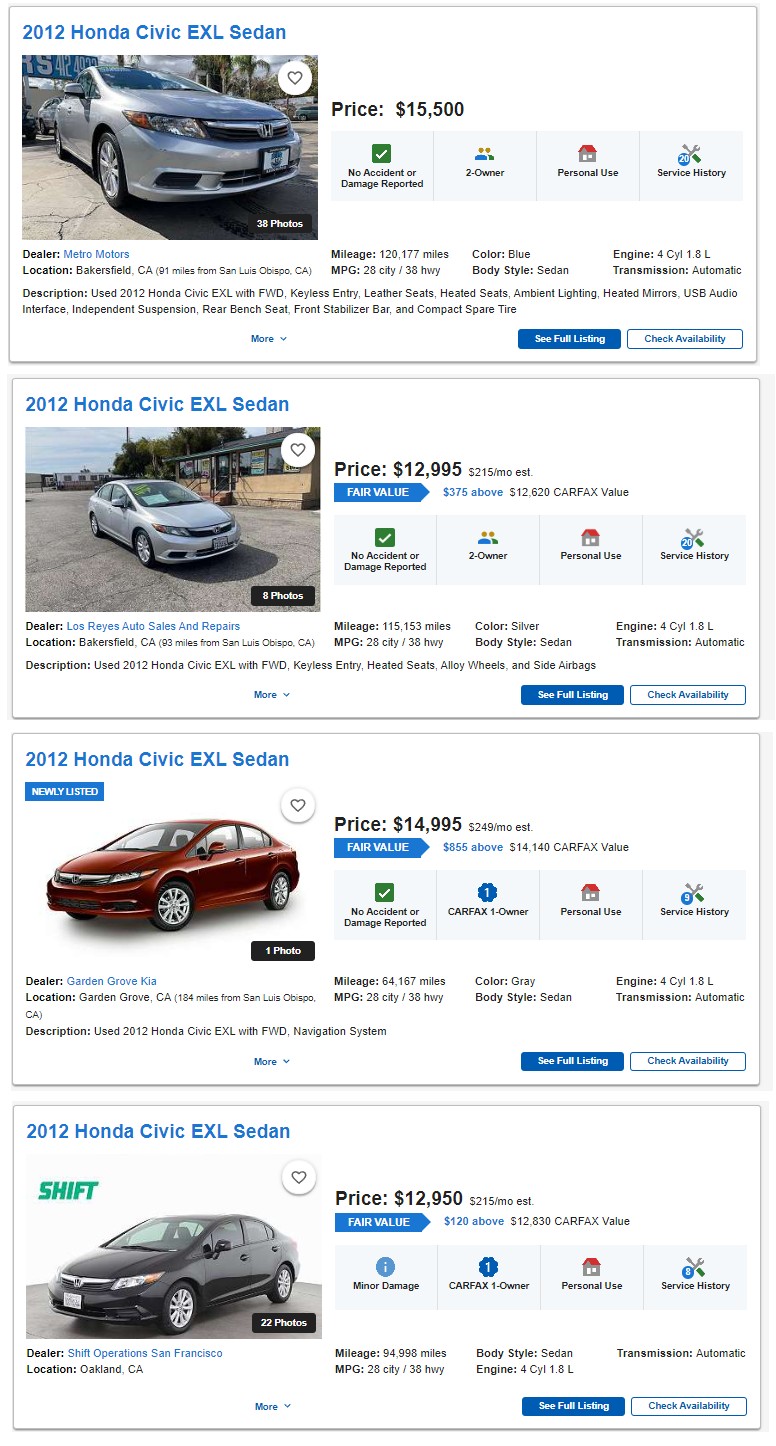Save the Garden Grove Kia listing with heart
This screenshot has width=776, height=1446.
[x=297, y=805]
